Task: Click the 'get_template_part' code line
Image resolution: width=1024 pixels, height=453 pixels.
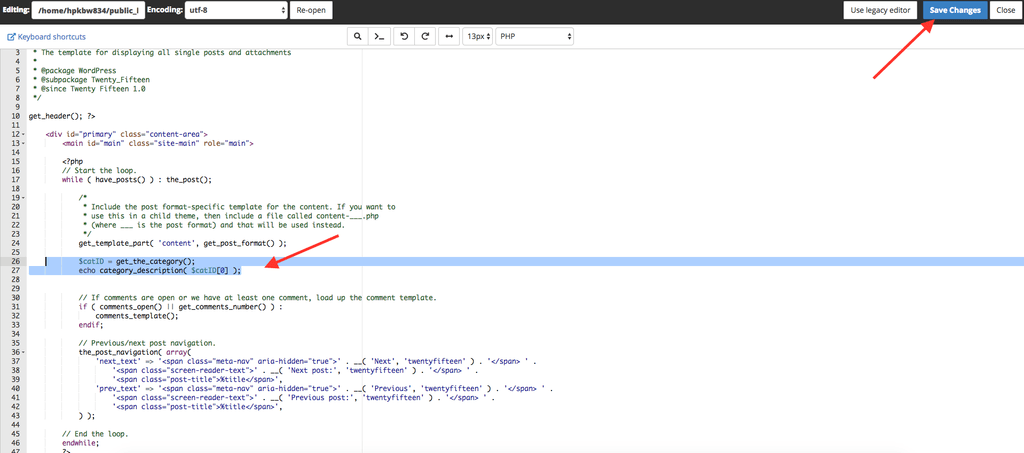Action: [182, 243]
